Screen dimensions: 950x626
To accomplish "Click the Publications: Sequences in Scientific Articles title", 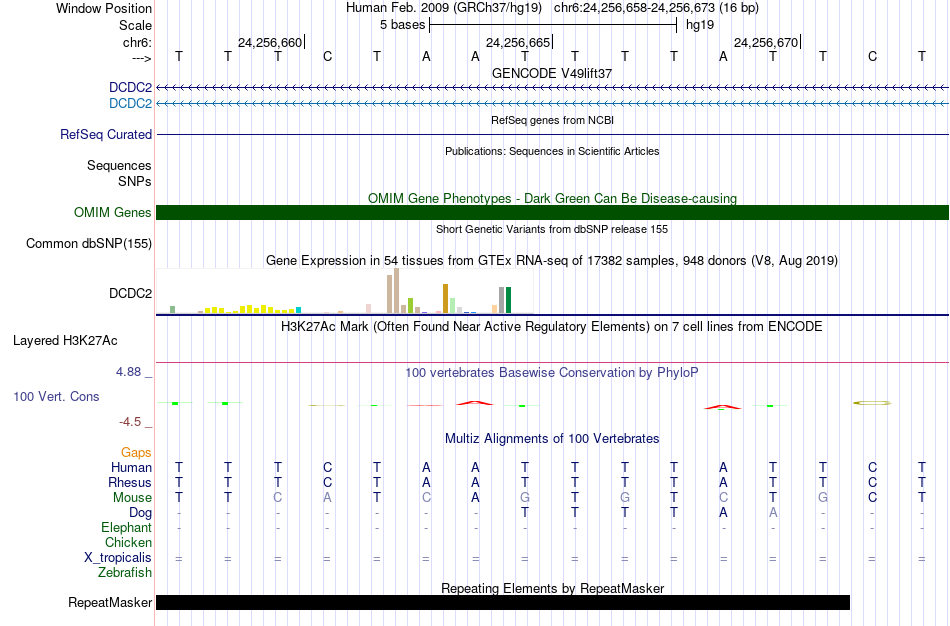I will (552, 151).
